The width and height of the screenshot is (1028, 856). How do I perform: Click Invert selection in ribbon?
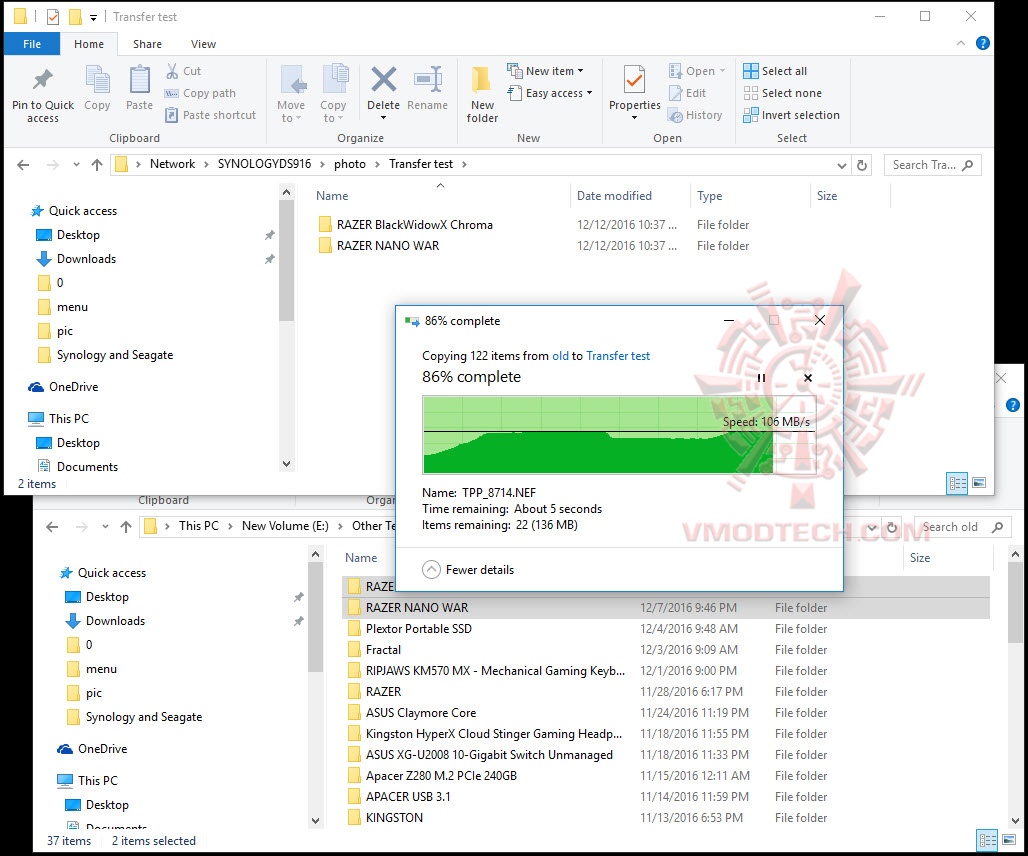(x=791, y=115)
